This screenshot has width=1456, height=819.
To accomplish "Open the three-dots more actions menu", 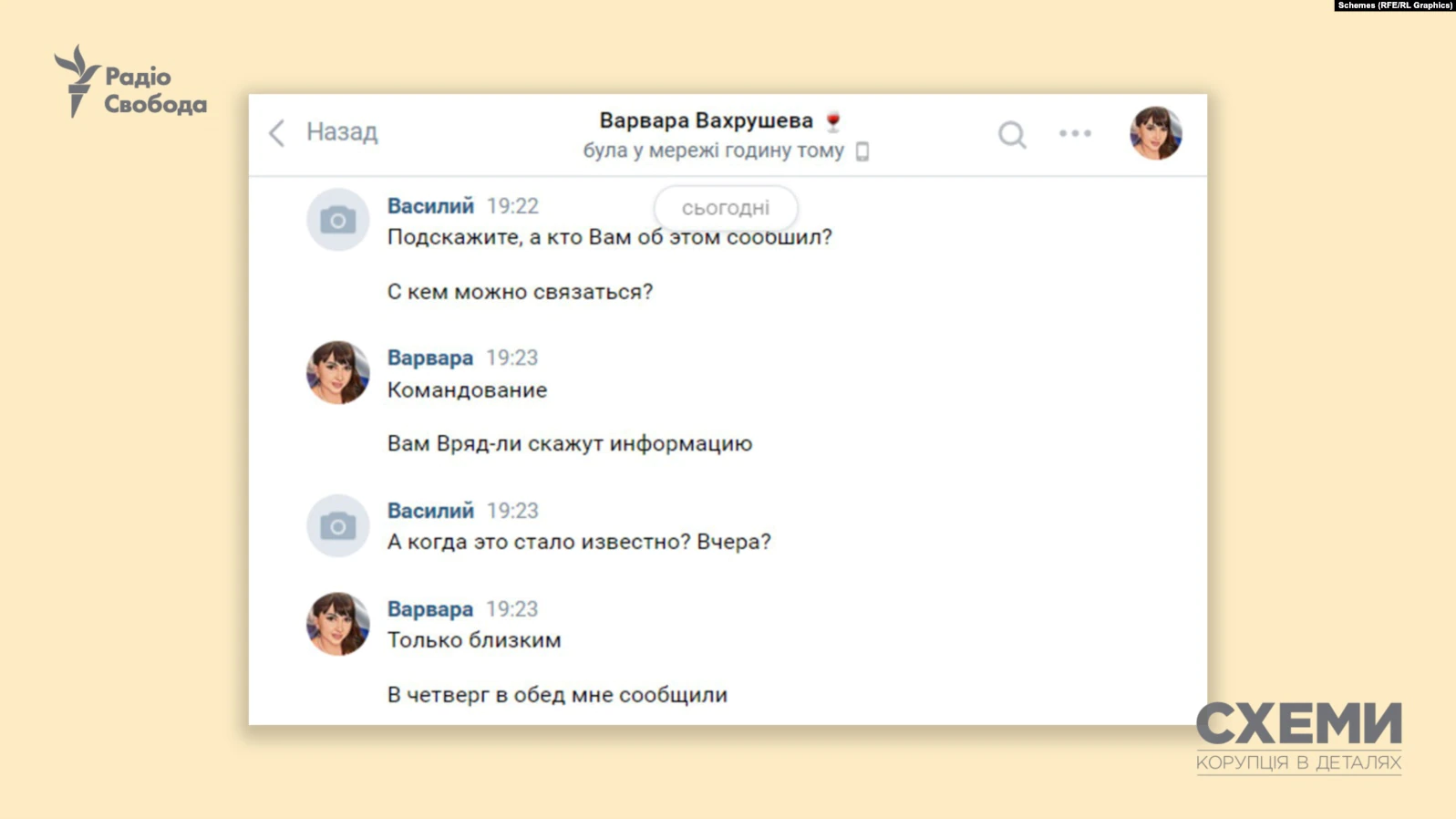I will (x=1075, y=133).
